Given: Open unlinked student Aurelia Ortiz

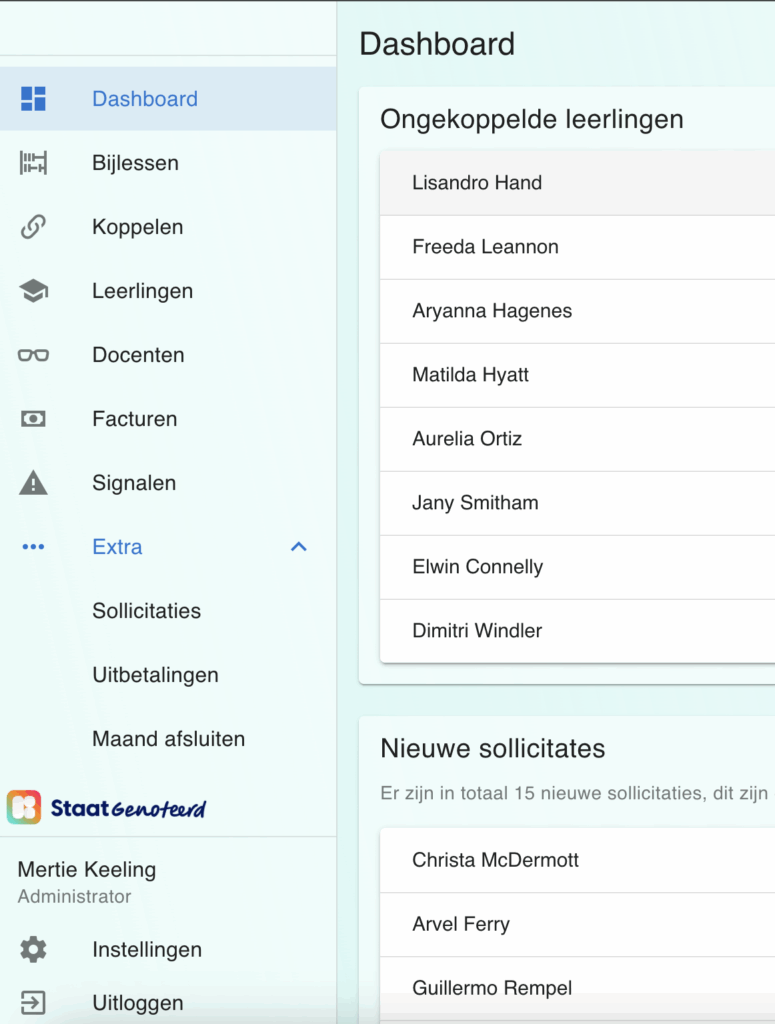Looking at the screenshot, I should (x=467, y=439).
